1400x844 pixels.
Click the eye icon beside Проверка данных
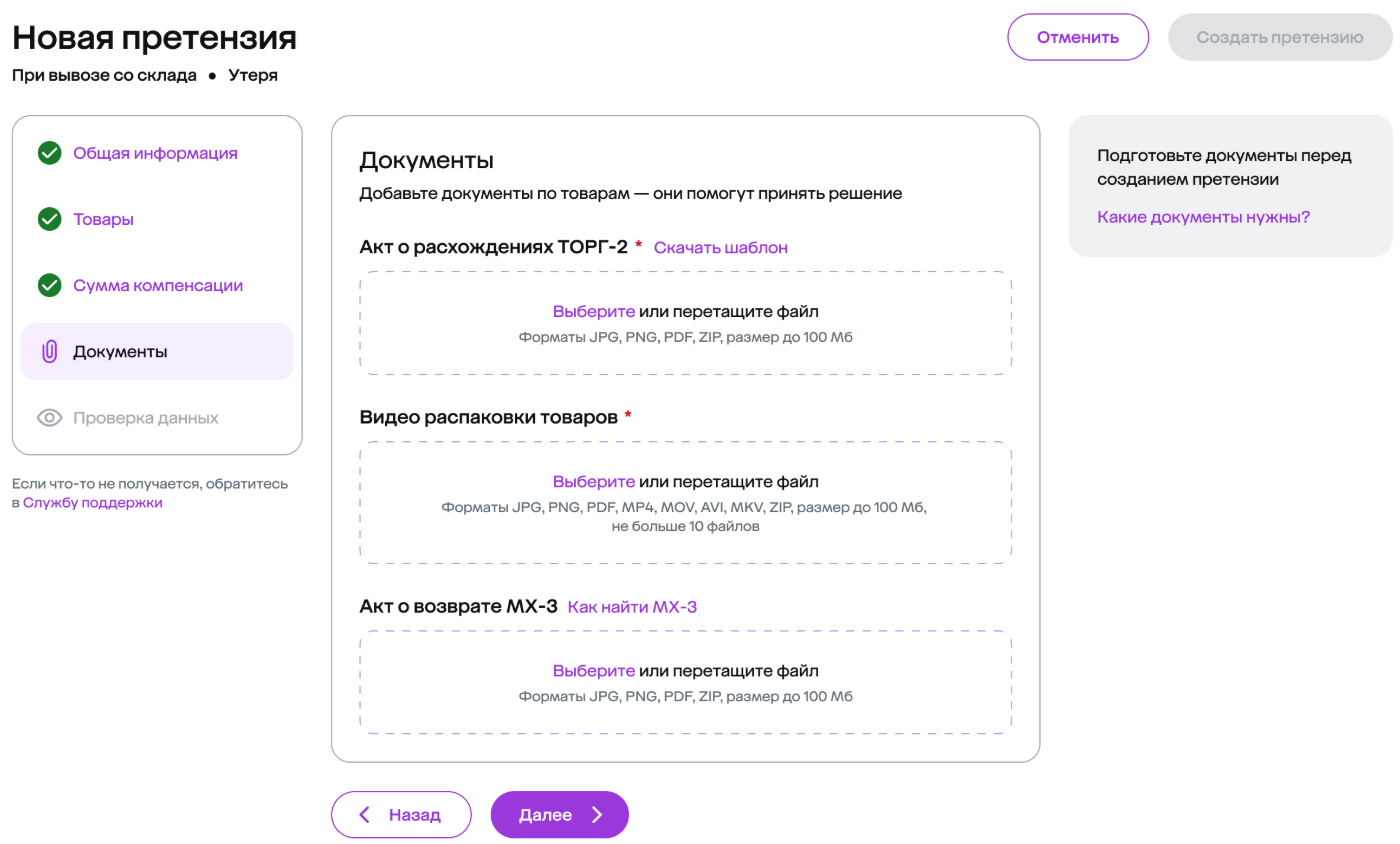click(49, 418)
